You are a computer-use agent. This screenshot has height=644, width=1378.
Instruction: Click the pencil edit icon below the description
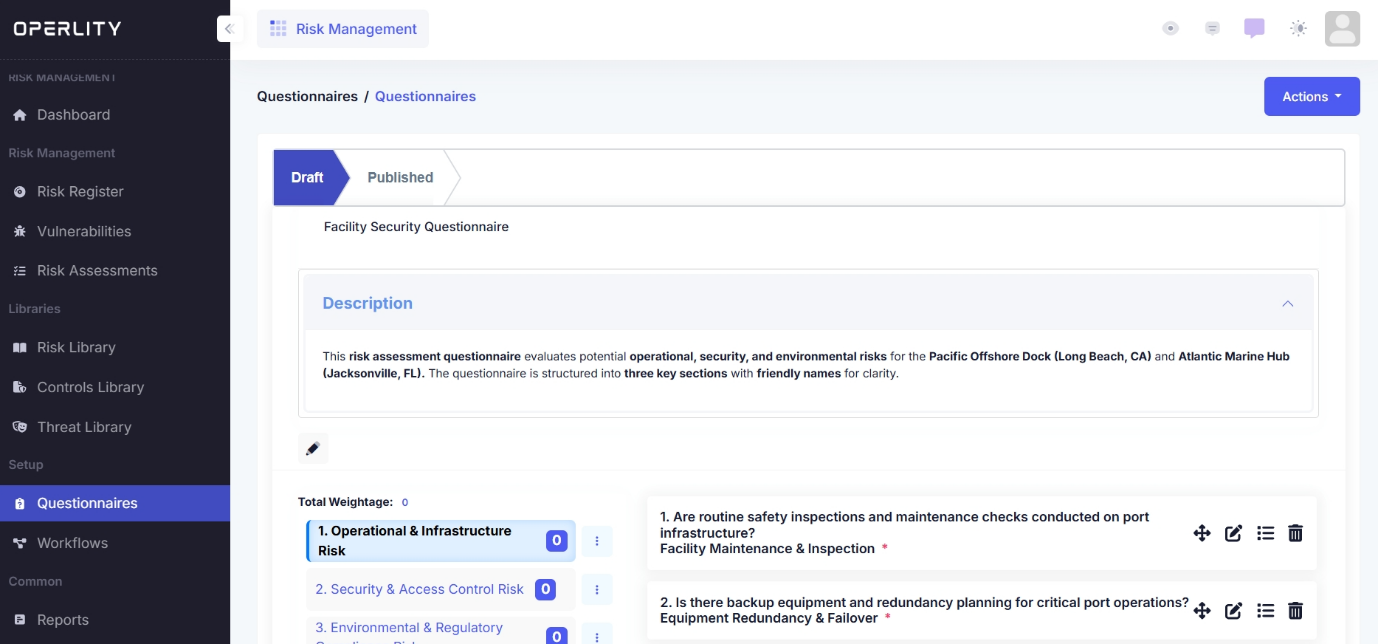(x=313, y=448)
